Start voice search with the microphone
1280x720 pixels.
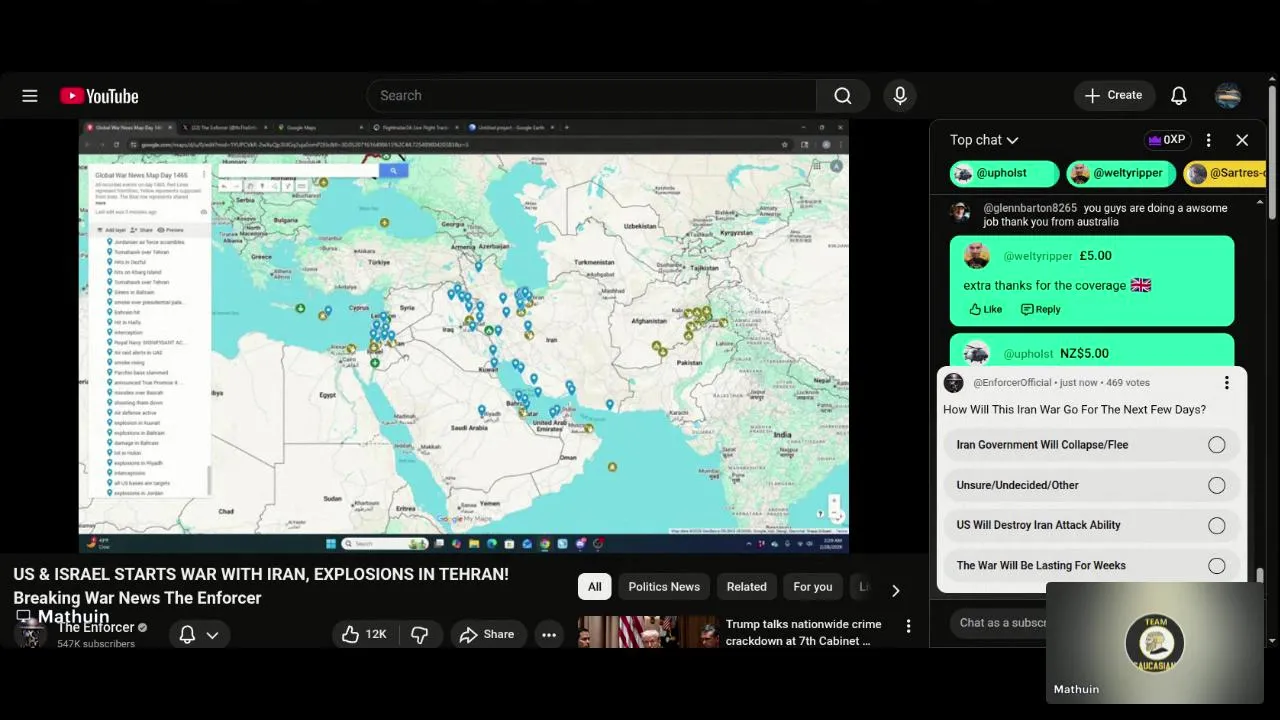[900, 96]
